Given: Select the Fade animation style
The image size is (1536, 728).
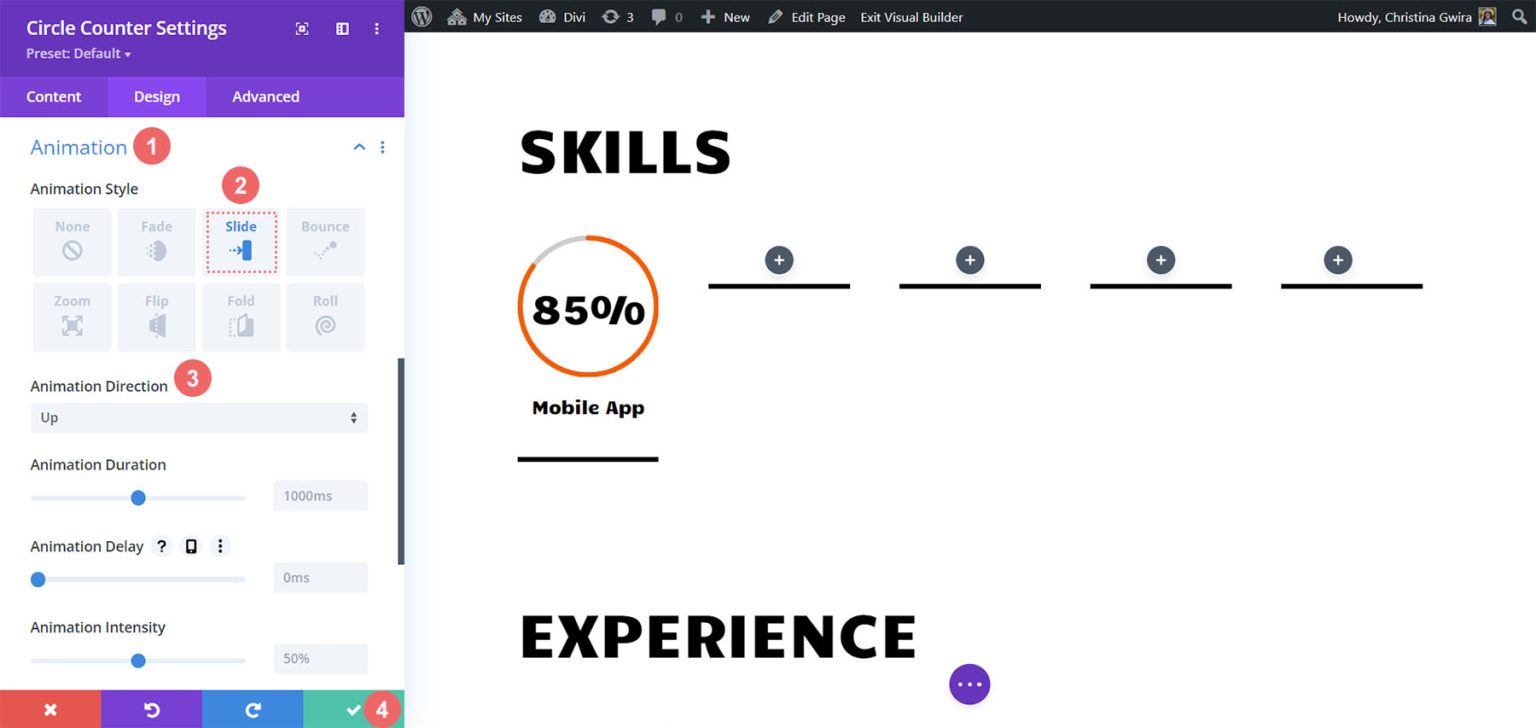Looking at the screenshot, I should 156,241.
